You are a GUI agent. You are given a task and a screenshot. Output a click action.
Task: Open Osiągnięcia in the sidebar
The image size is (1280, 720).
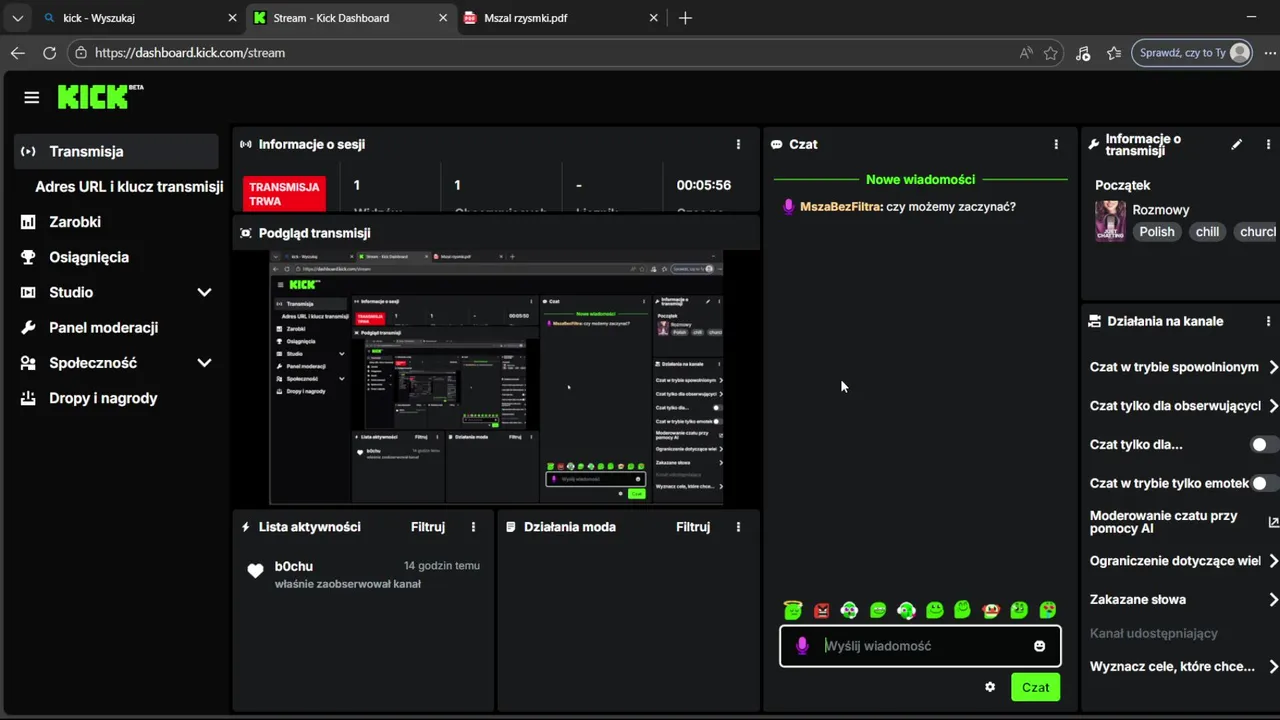(x=89, y=257)
